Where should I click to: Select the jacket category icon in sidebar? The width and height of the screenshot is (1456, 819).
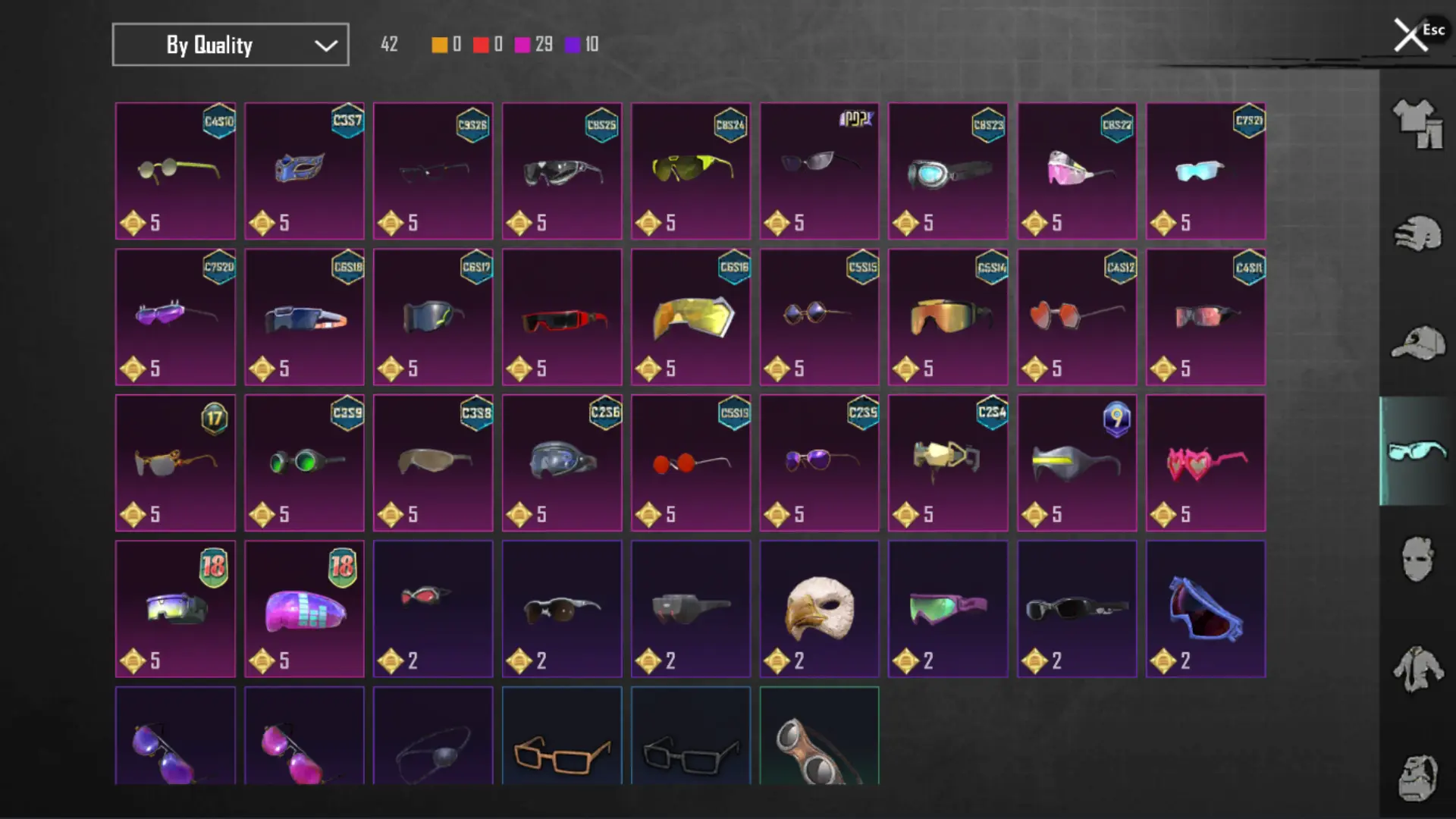point(1417,668)
